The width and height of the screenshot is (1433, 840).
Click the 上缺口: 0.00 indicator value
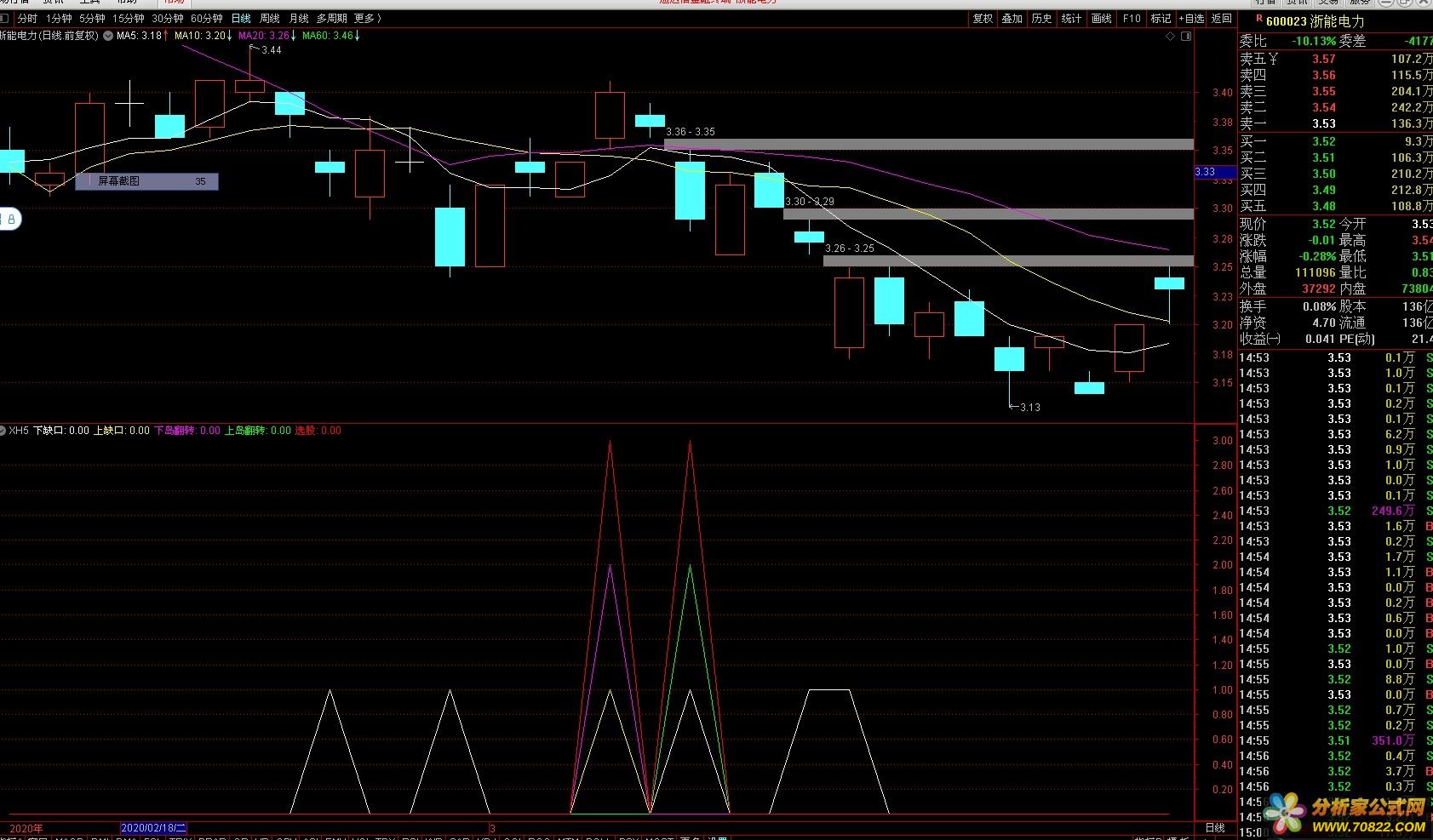121,431
